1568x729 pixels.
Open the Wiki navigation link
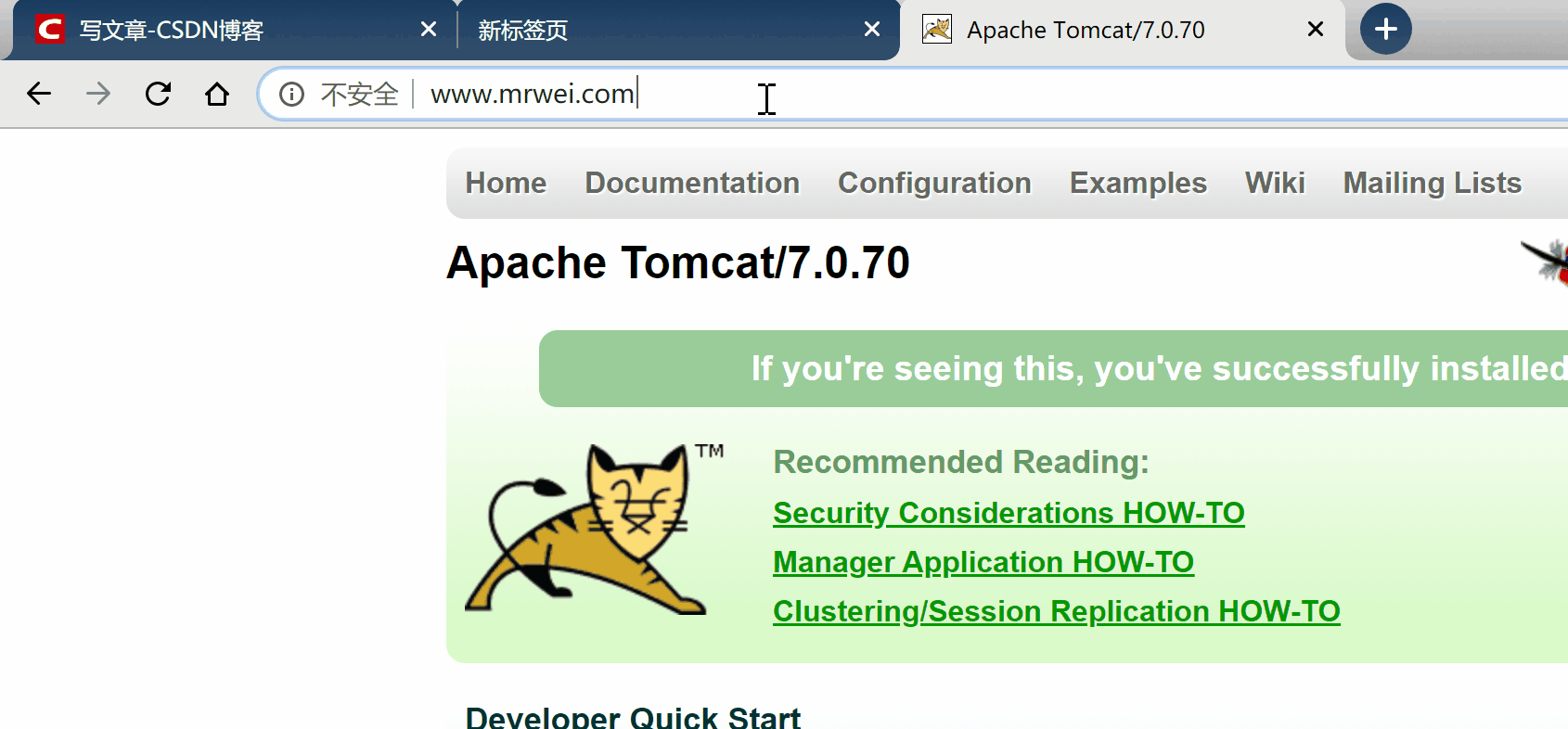tap(1275, 183)
